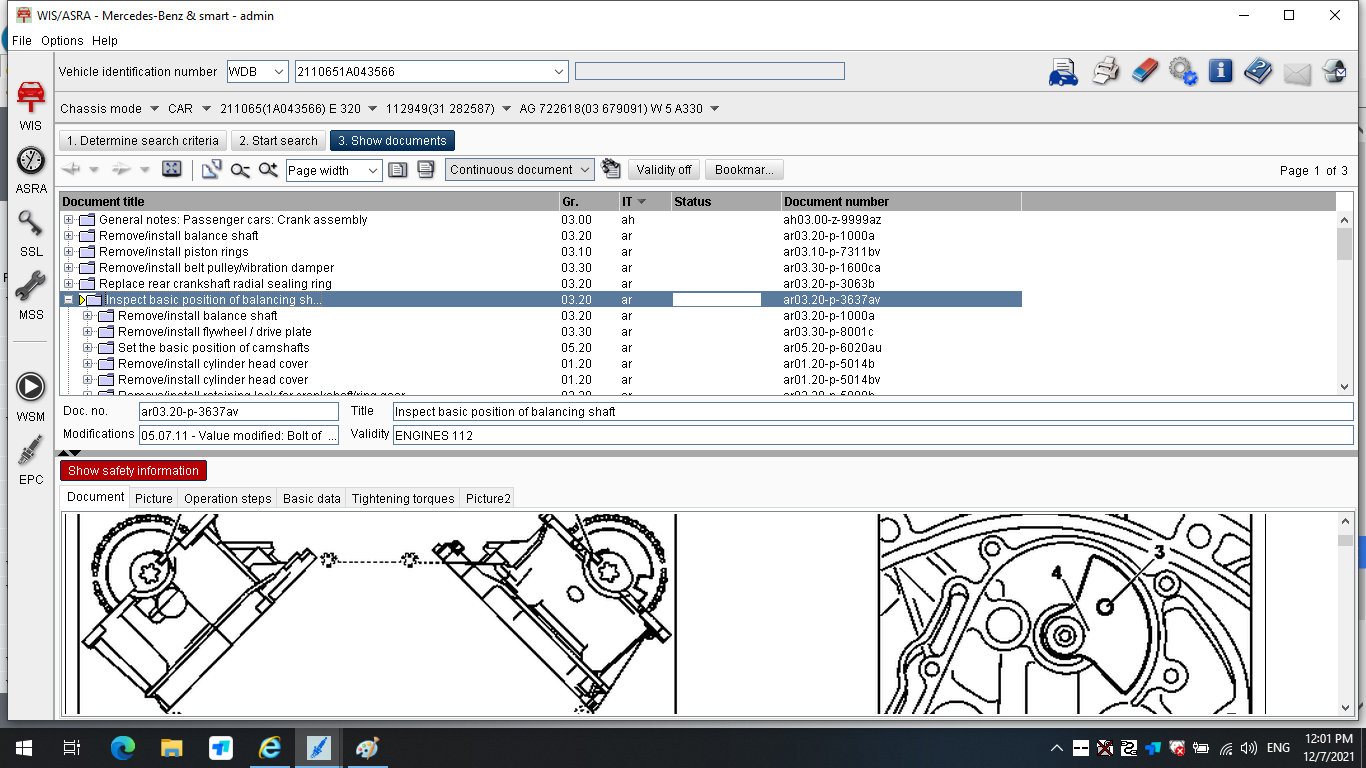Click the taskbar volume speaker icon
This screenshot has height=768, width=1366.
click(x=1248, y=748)
